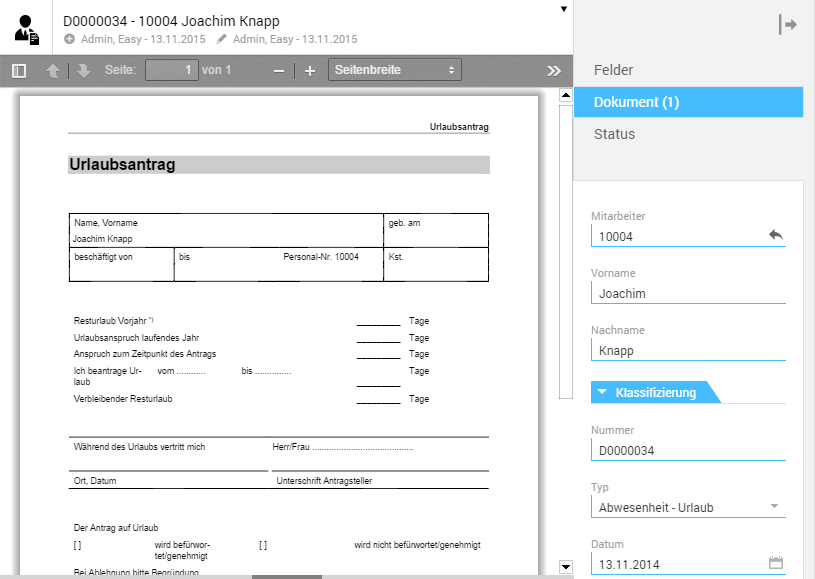The width and height of the screenshot is (815, 579).
Task: Select the Dokument (1) tab
Action: (636, 102)
